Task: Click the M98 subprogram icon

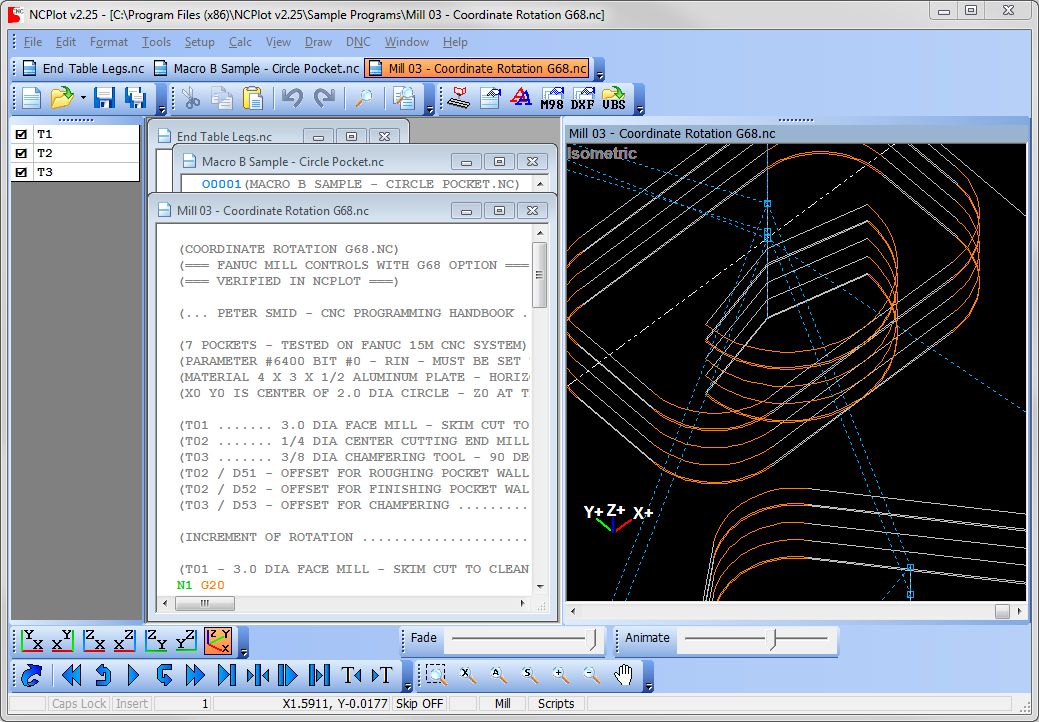Action: pos(552,98)
